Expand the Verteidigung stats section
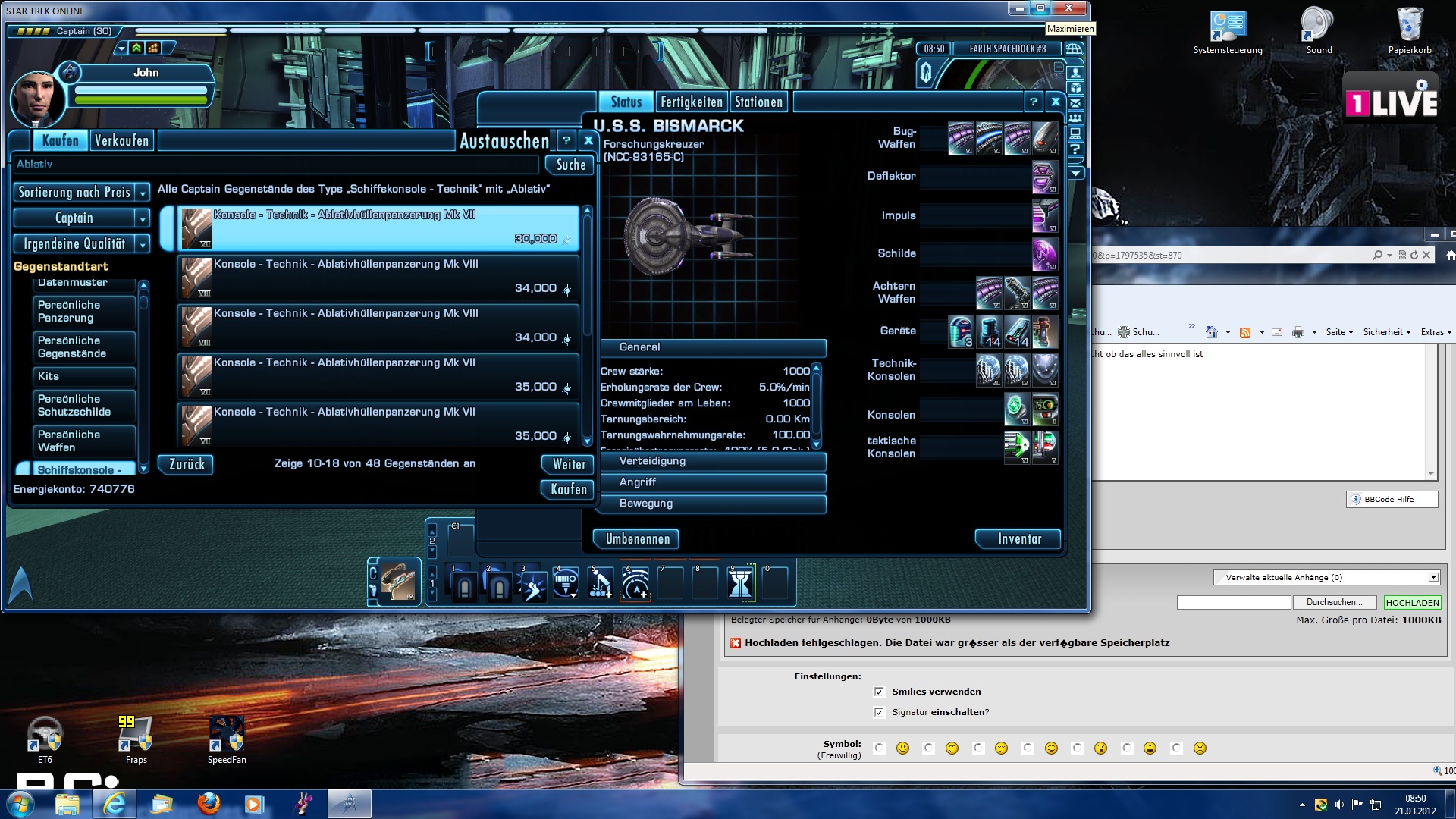The width and height of the screenshot is (1456, 819). click(x=713, y=461)
